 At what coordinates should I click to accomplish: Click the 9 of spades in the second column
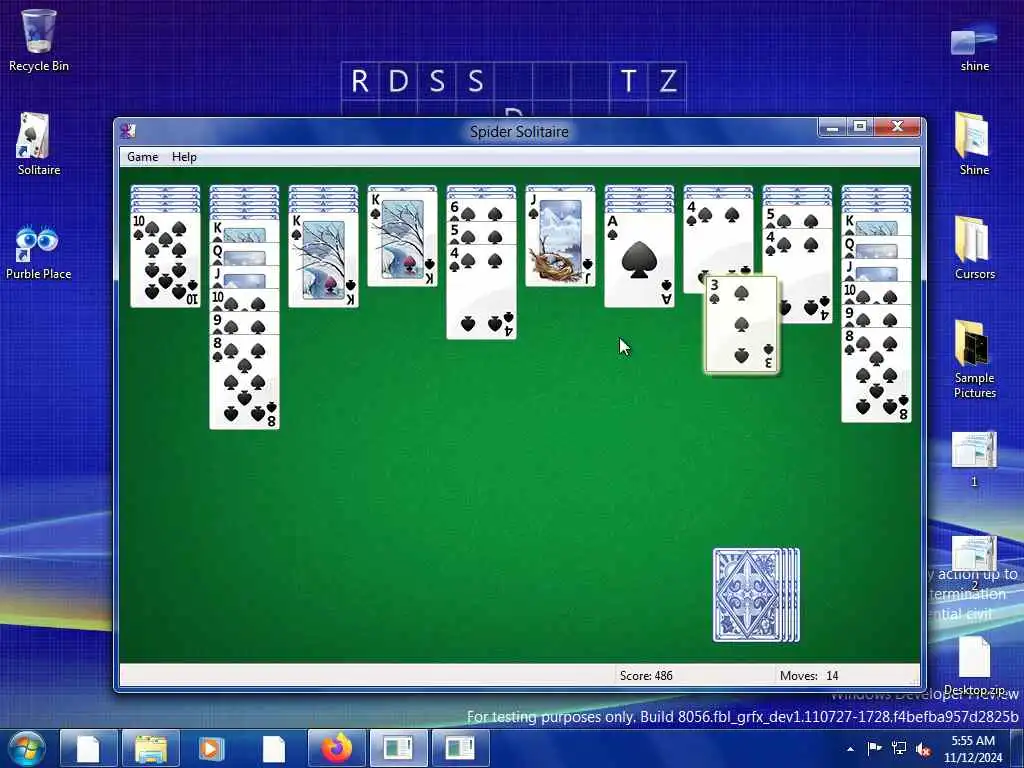[244, 324]
